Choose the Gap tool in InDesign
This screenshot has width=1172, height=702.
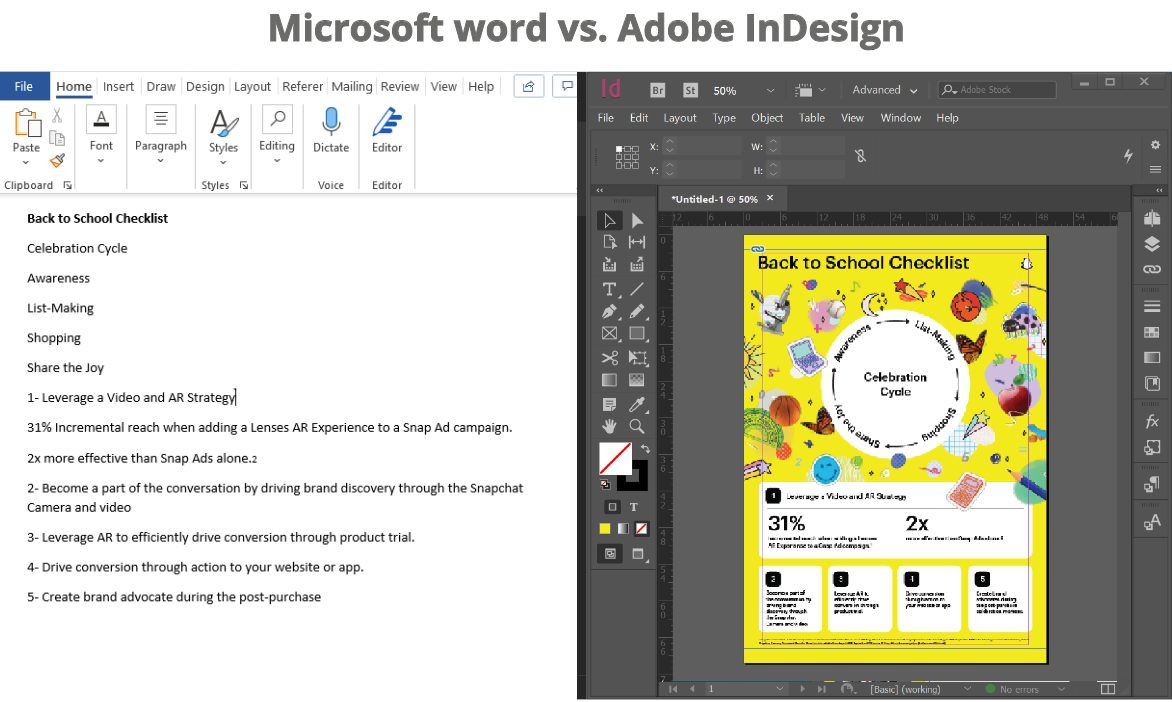pos(637,242)
